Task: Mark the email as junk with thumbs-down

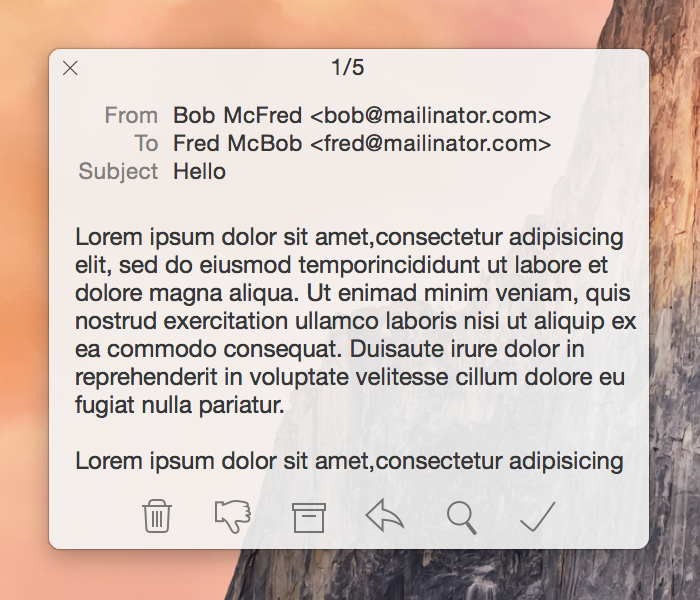Action: click(x=233, y=517)
